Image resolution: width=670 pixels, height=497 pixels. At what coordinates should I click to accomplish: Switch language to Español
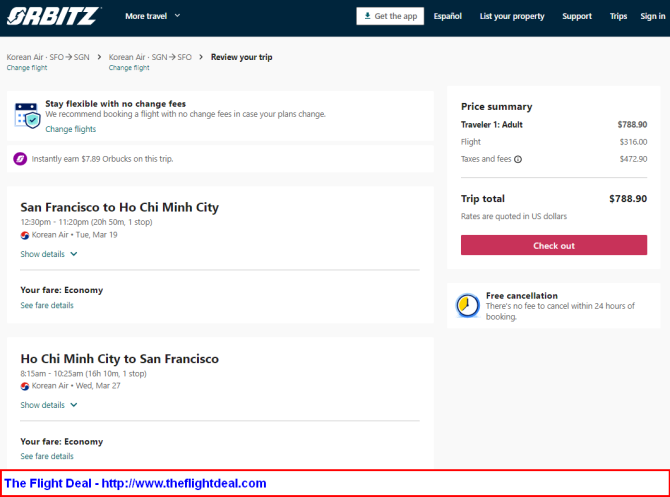tap(447, 16)
